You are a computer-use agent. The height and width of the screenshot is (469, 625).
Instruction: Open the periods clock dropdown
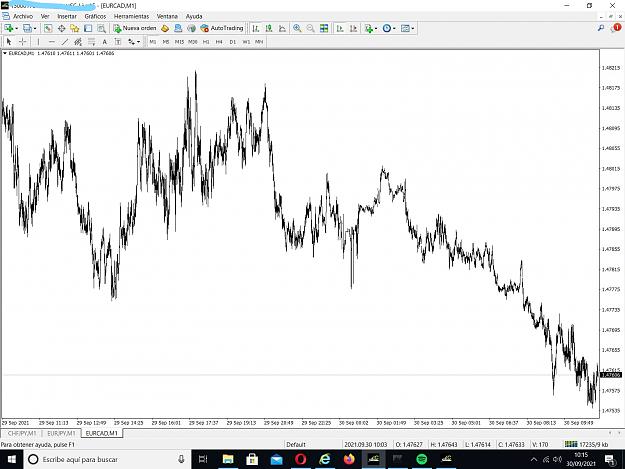coord(394,29)
